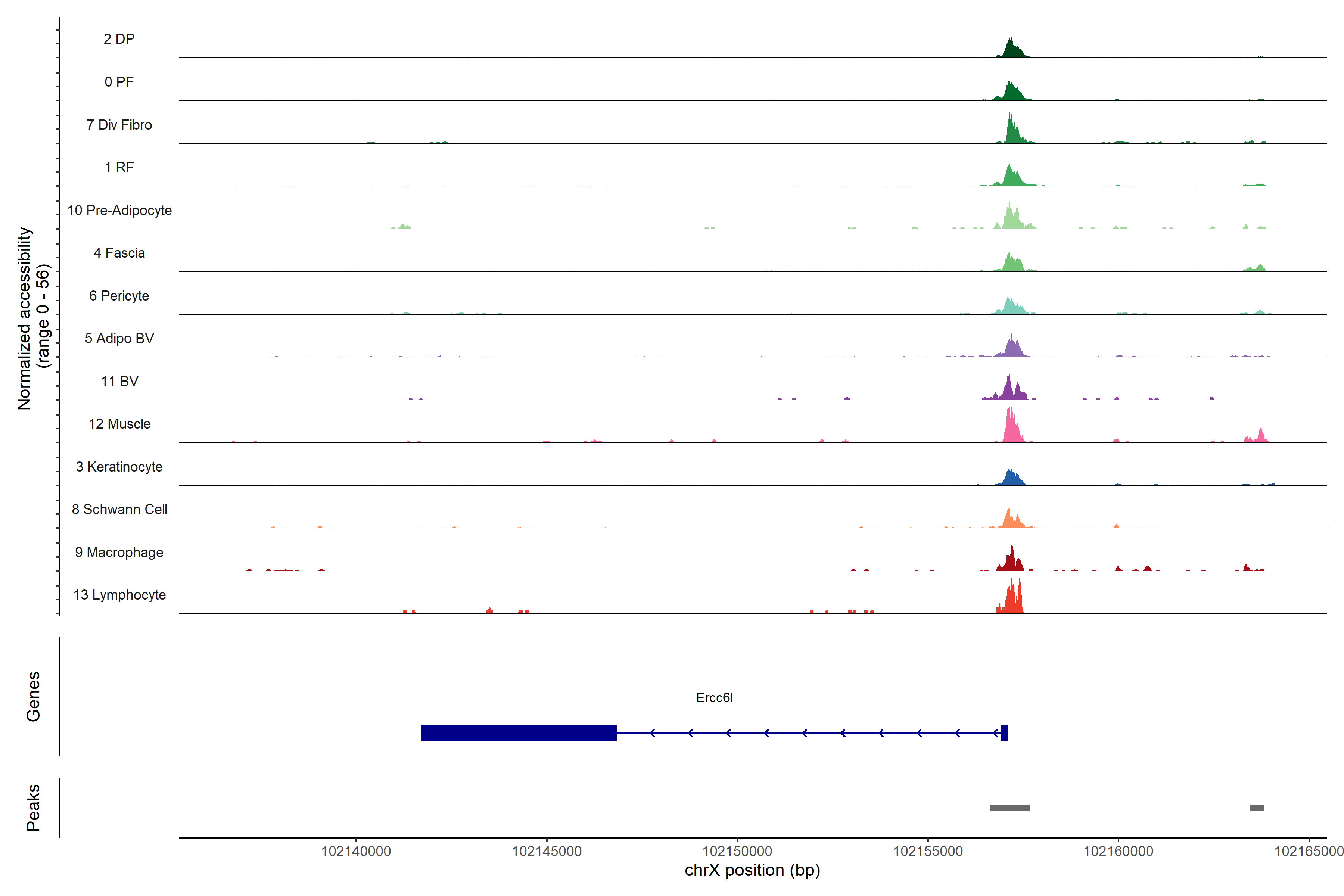Screen dimensions: 1344x896
Task: Click the Ercc6l gene name label
Action: click(x=714, y=698)
